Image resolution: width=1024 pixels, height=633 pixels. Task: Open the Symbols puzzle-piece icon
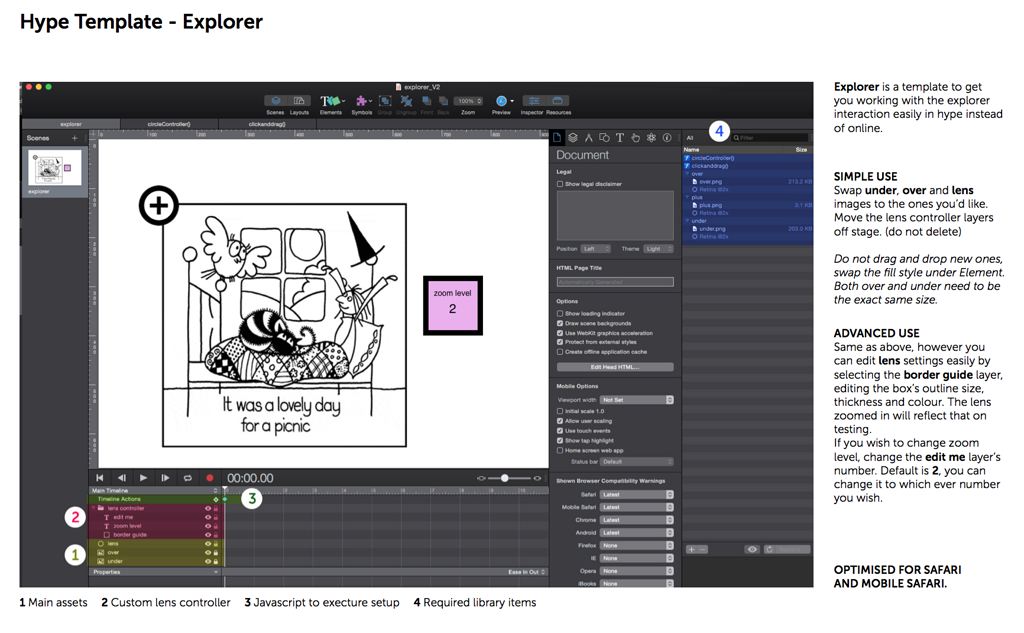coord(362,101)
